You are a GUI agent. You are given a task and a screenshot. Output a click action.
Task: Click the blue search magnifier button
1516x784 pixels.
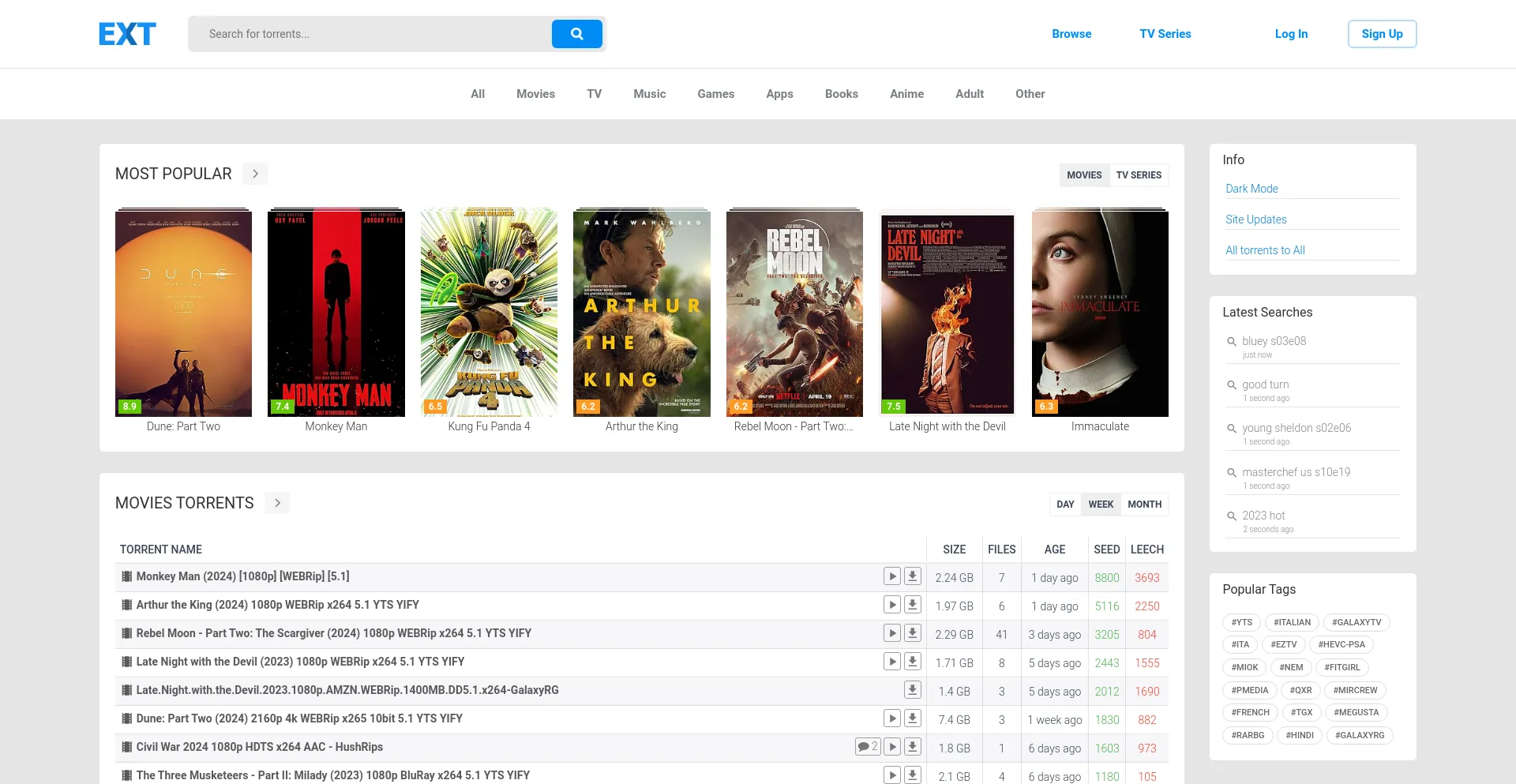pos(576,34)
